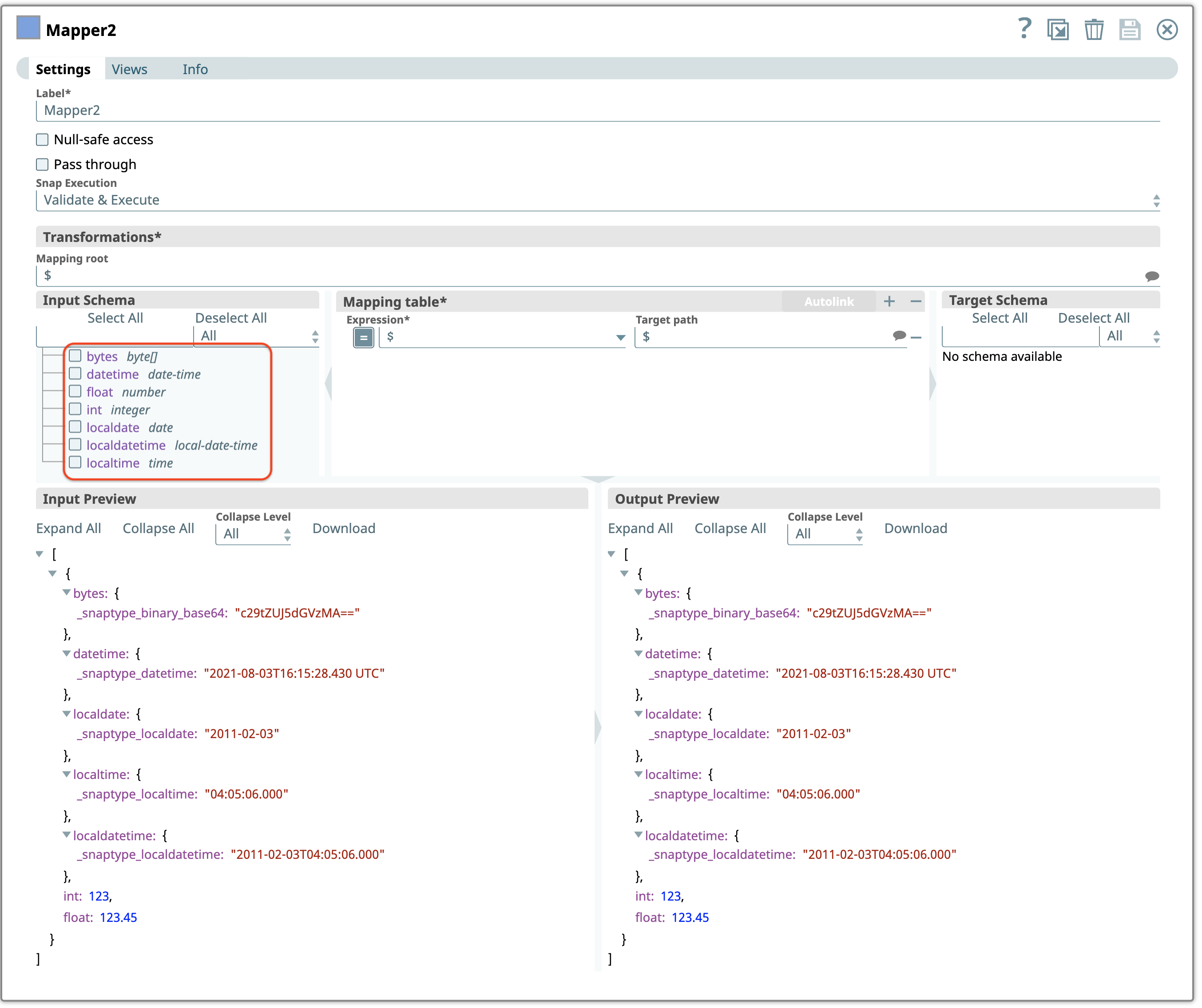This screenshot has height=1008, width=1202.
Task: Switch to the Views tab
Action: (129, 69)
